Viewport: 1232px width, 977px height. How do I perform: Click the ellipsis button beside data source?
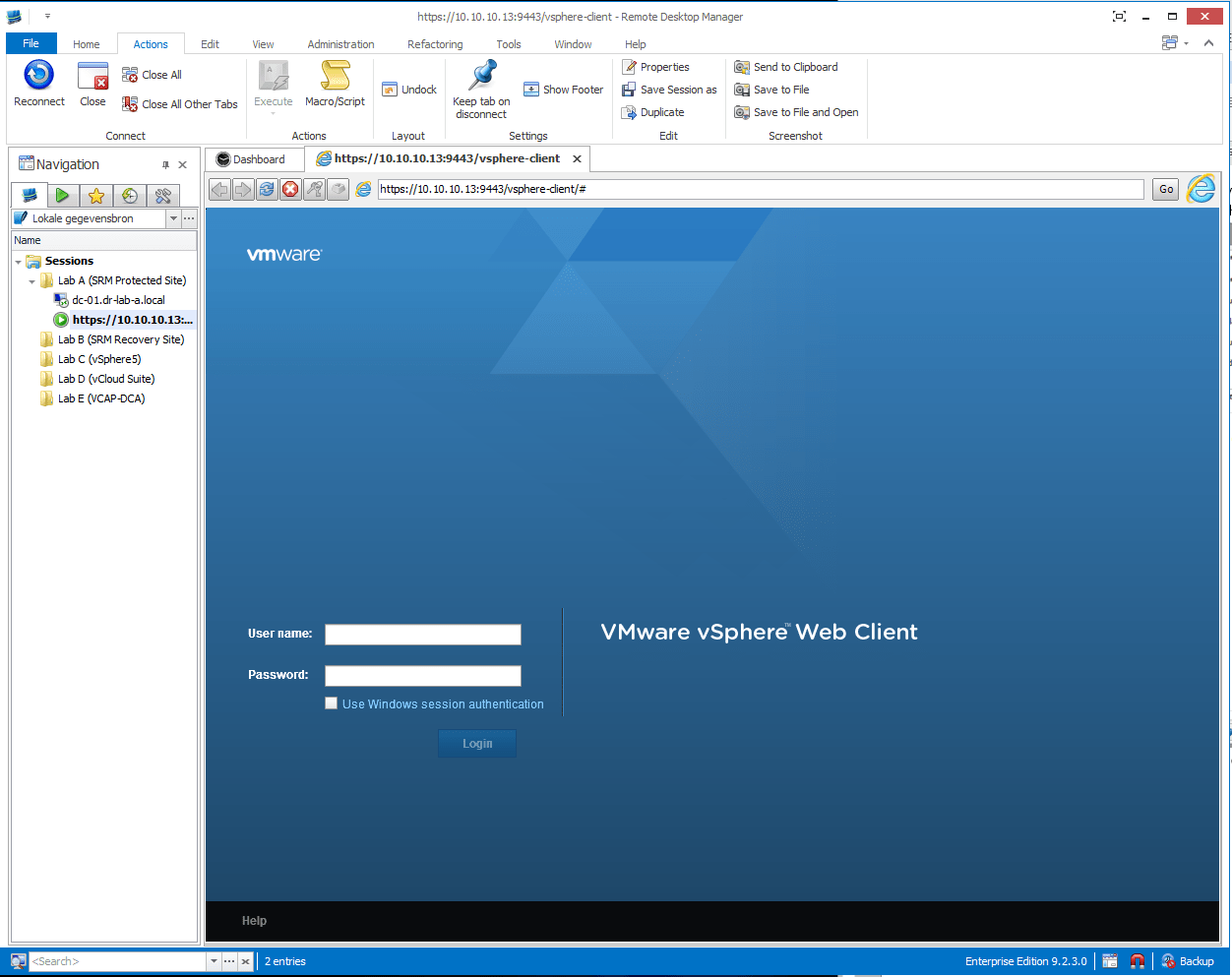(x=189, y=218)
